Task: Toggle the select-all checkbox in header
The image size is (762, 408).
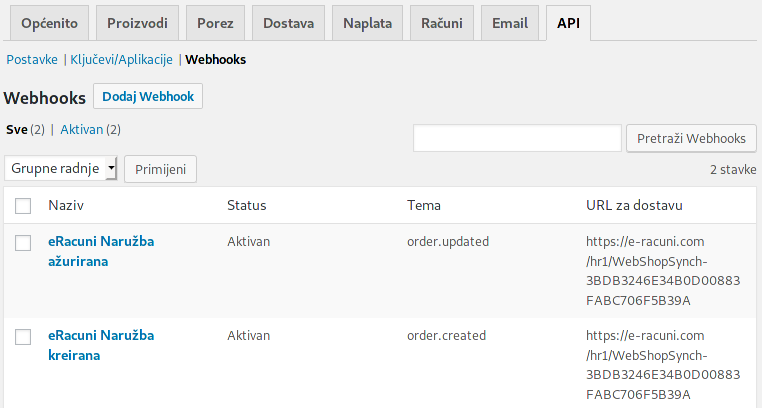Action: (x=23, y=206)
